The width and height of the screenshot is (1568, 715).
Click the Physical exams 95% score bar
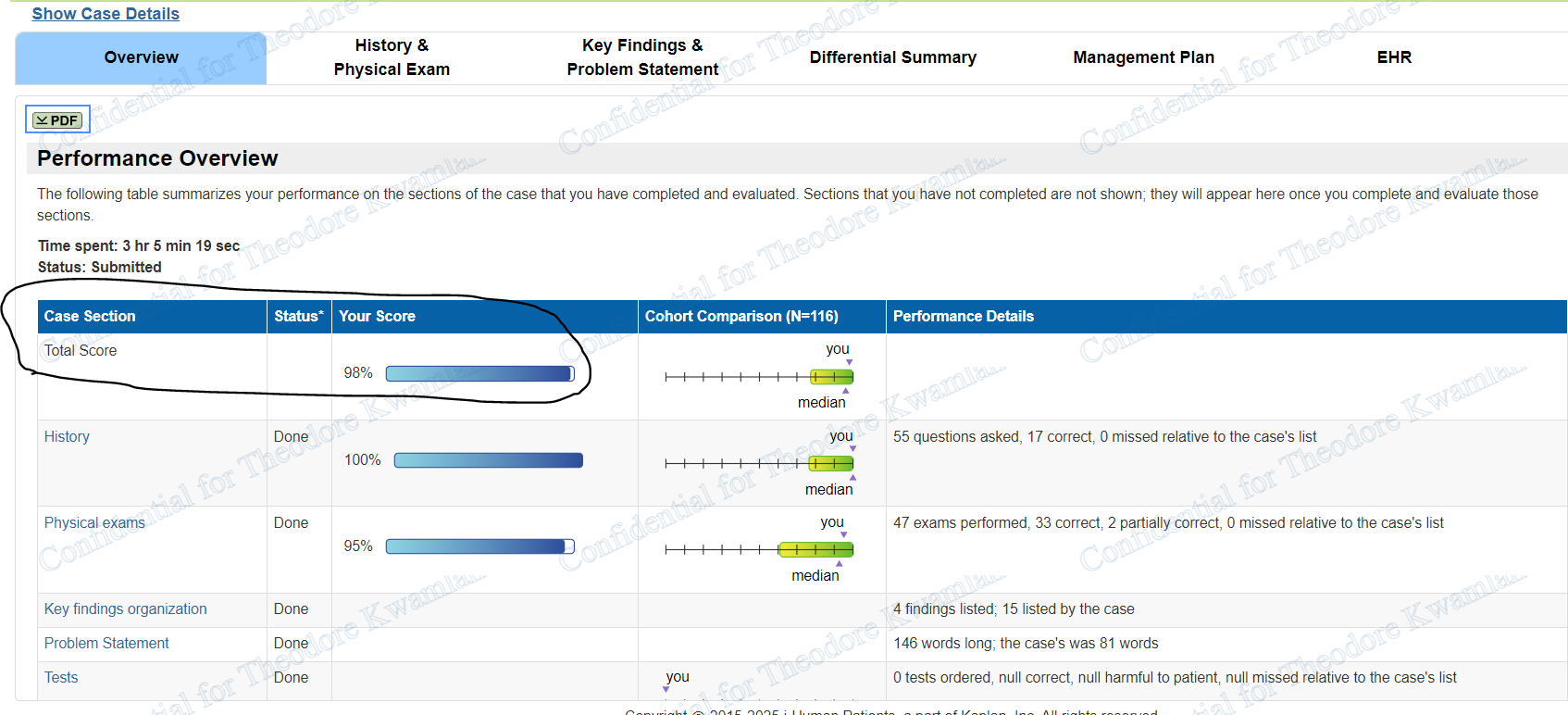[x=479, y=546]
